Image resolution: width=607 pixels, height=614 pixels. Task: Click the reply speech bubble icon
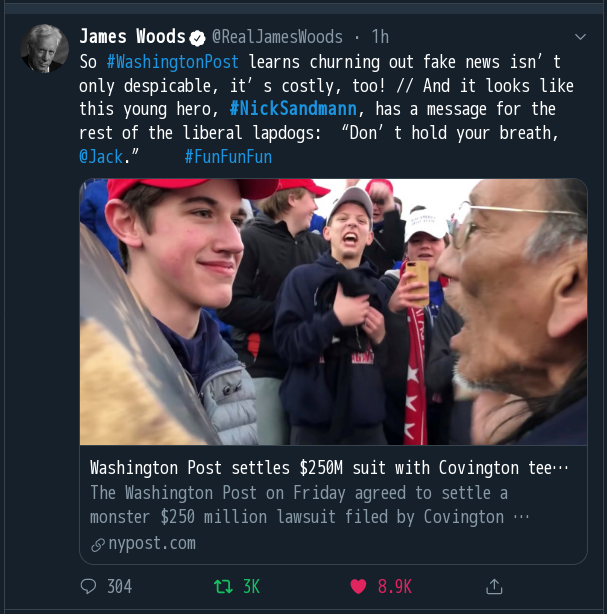89,587
